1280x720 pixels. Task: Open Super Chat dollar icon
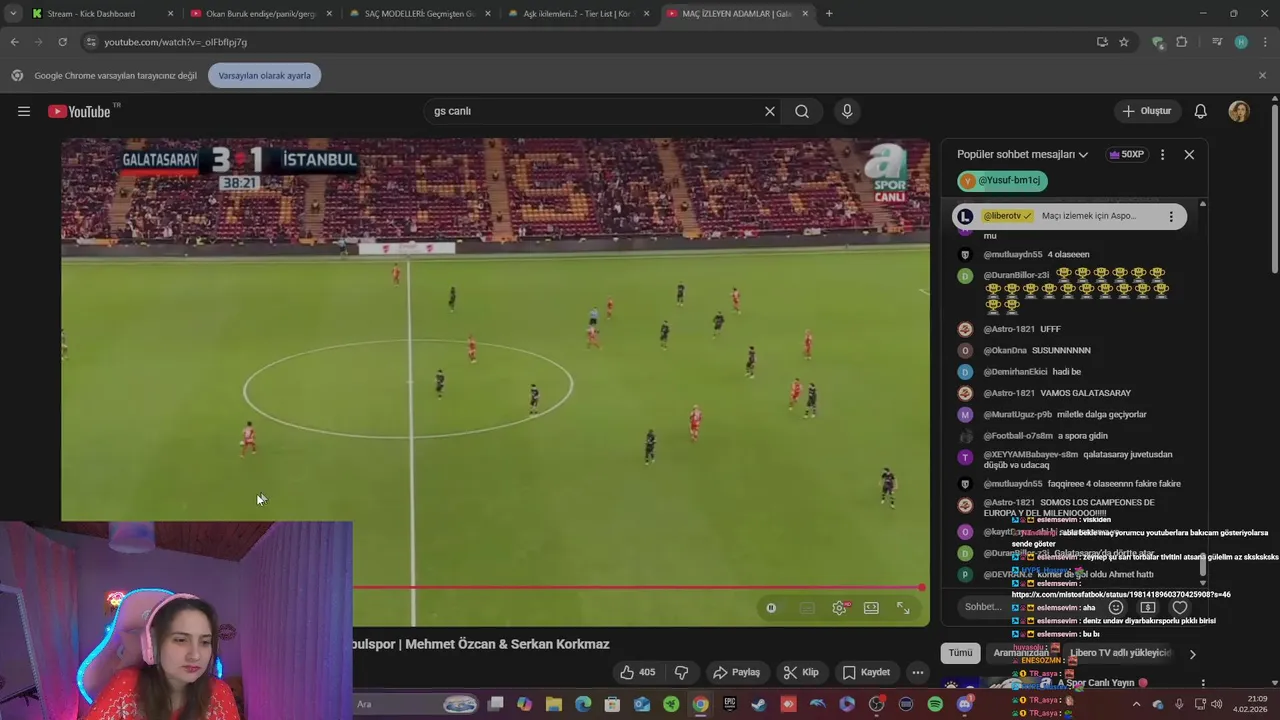pos(1148,607)
